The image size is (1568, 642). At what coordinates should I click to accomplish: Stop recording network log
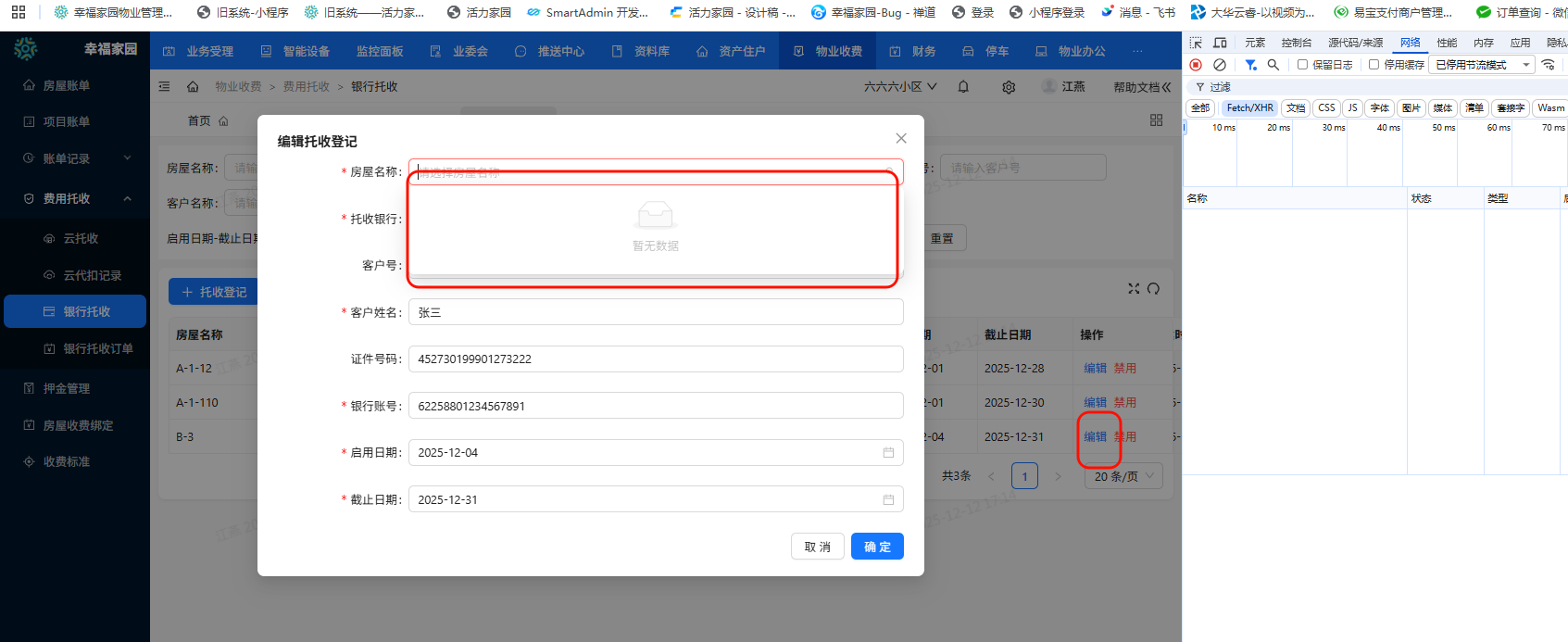[x=1196, y=65]
